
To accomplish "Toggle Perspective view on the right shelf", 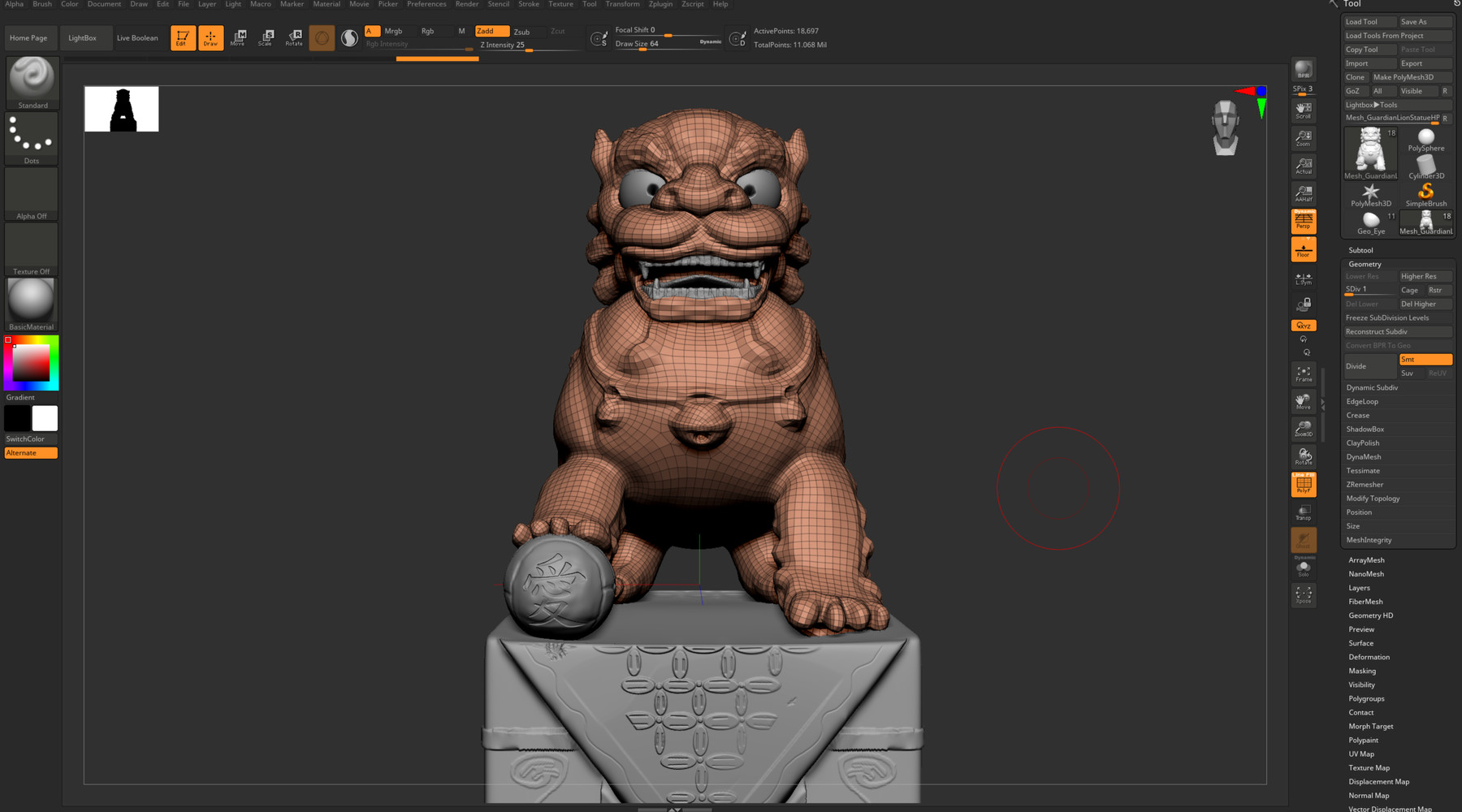I will pos(1303,220).
